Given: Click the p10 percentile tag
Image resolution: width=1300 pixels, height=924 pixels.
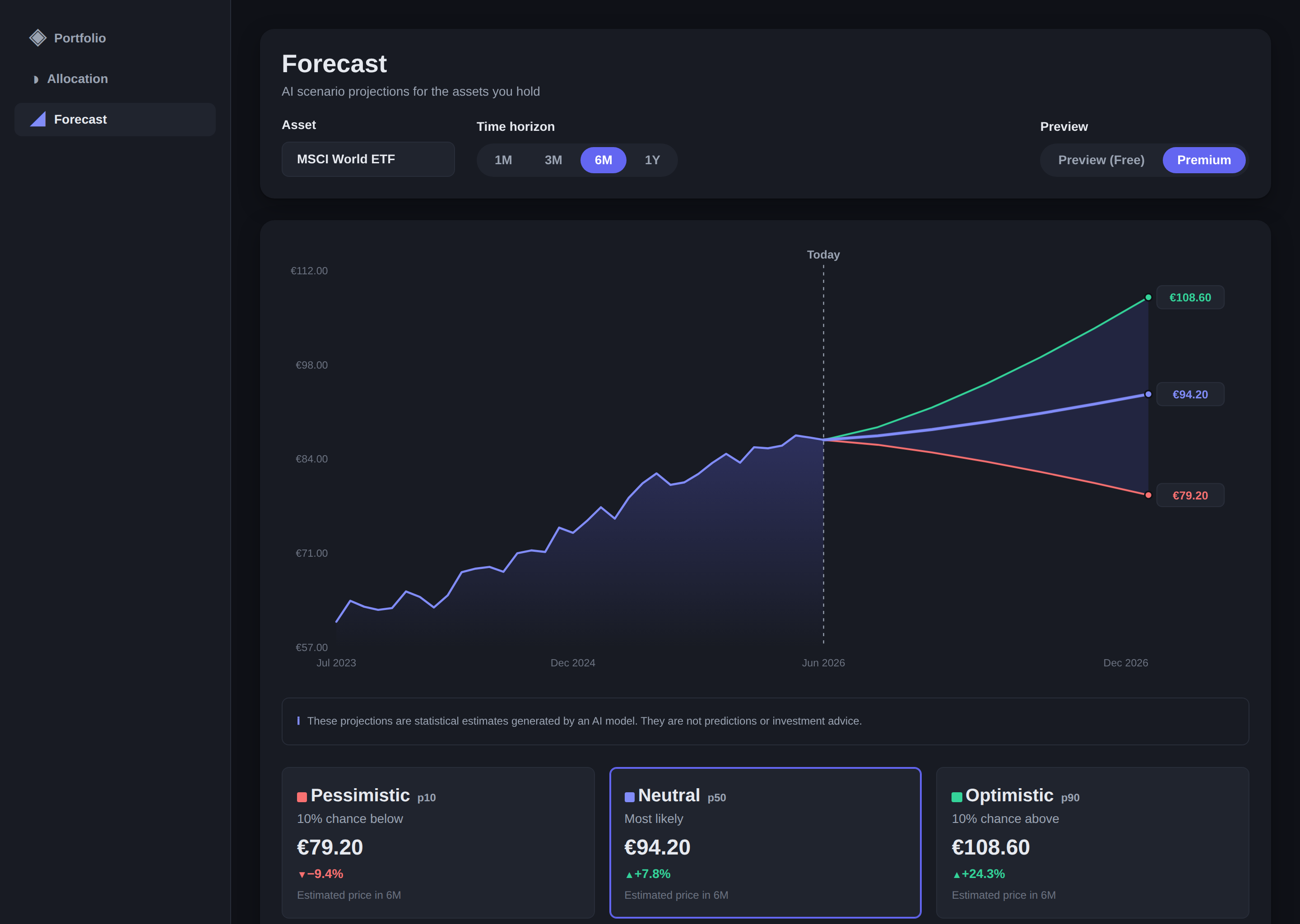Looking at the screenshot, I should (426, 798).
